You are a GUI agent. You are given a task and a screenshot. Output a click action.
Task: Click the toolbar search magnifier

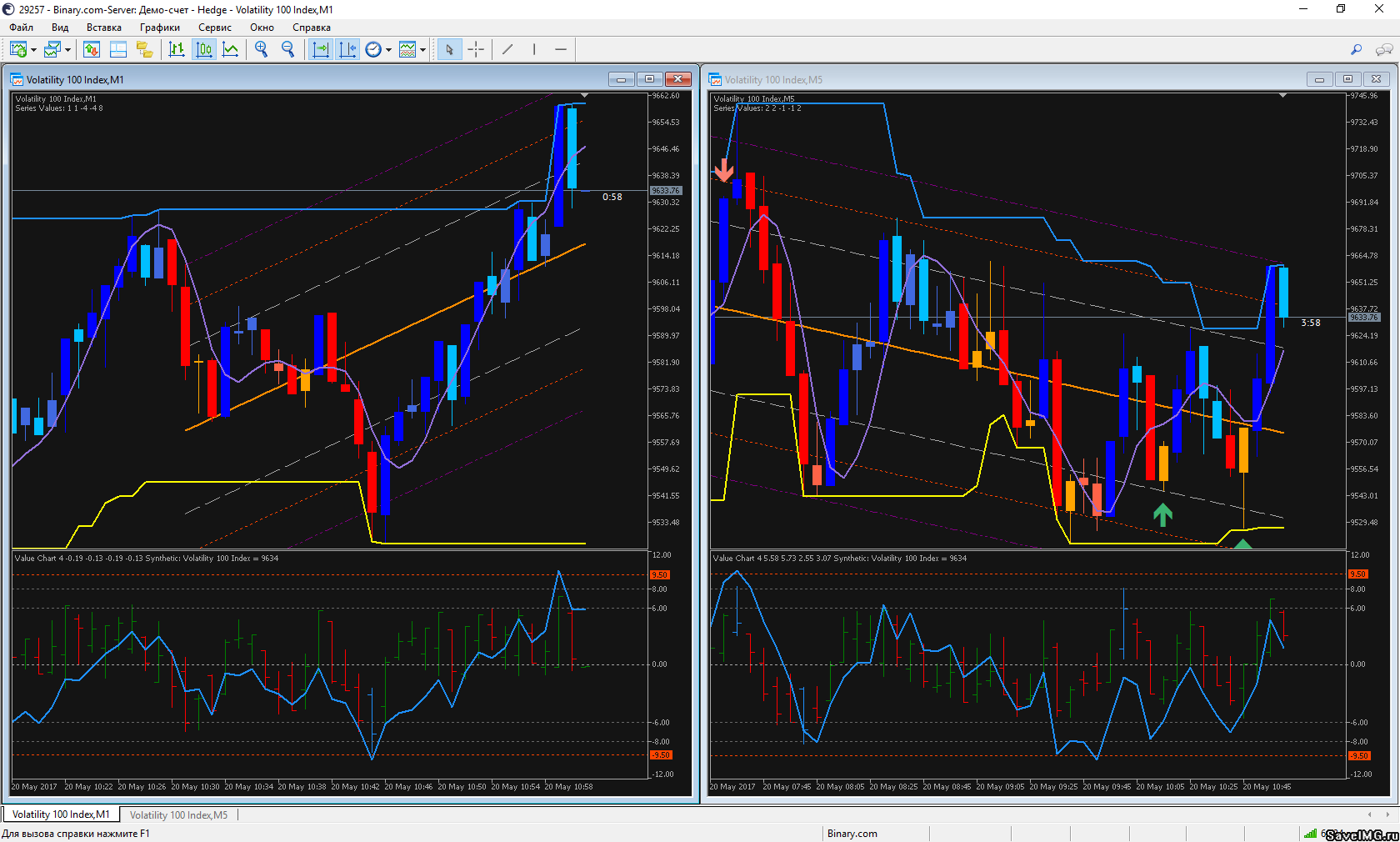click(1356, 50)
